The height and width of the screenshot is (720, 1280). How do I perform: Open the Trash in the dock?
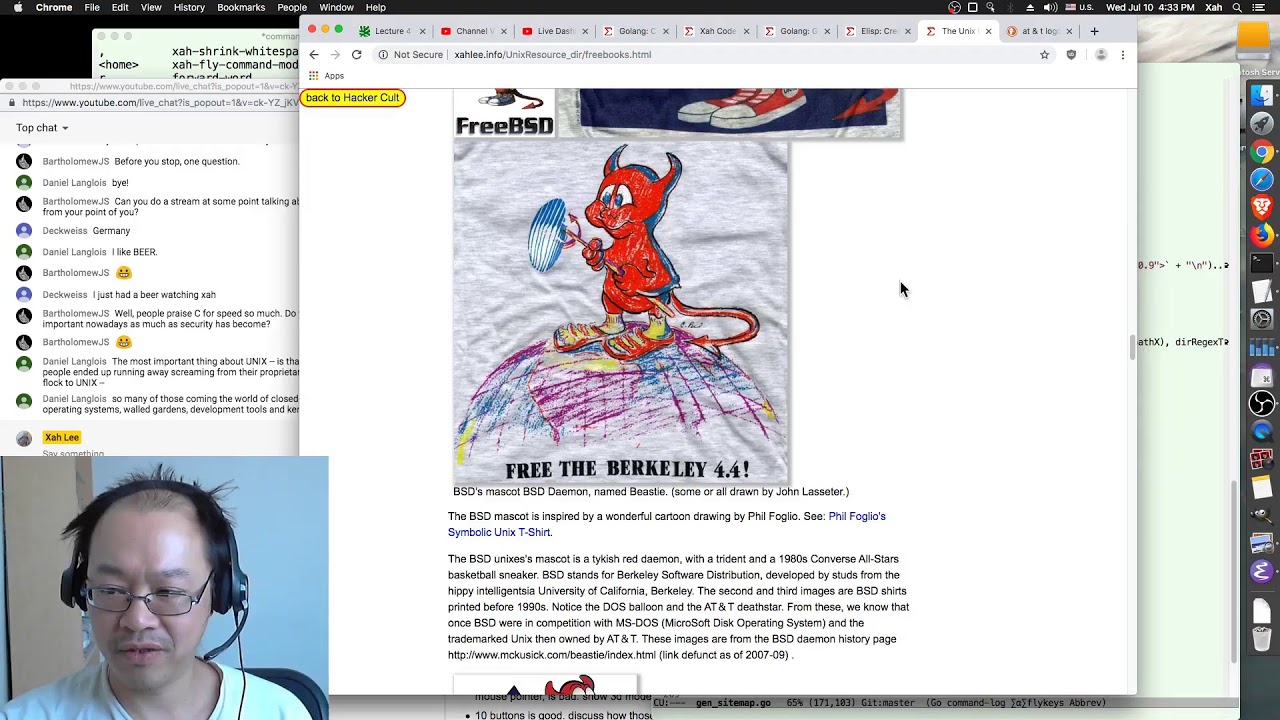coord(1262,638)
